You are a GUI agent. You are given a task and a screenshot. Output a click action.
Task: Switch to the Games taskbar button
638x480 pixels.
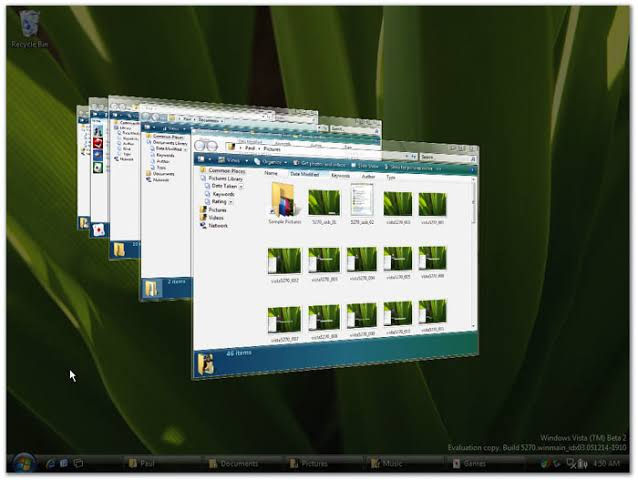487,463
